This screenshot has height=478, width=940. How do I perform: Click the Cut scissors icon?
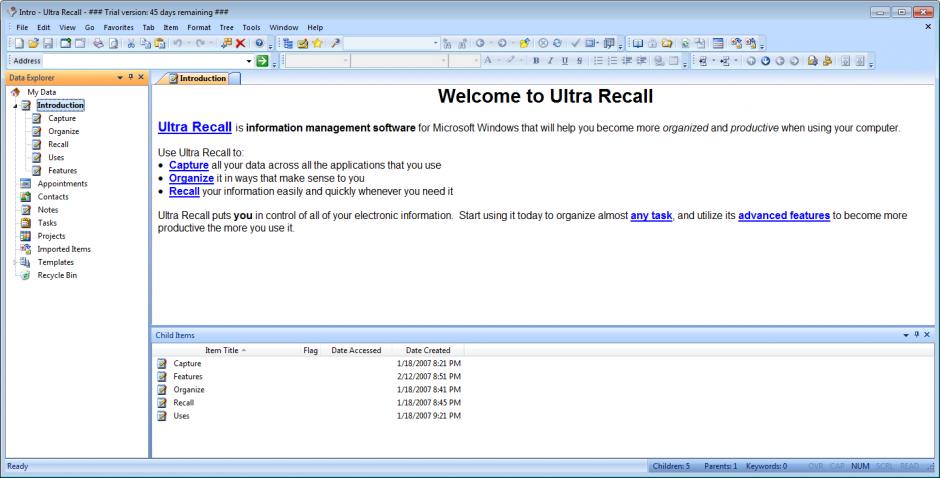131,43
